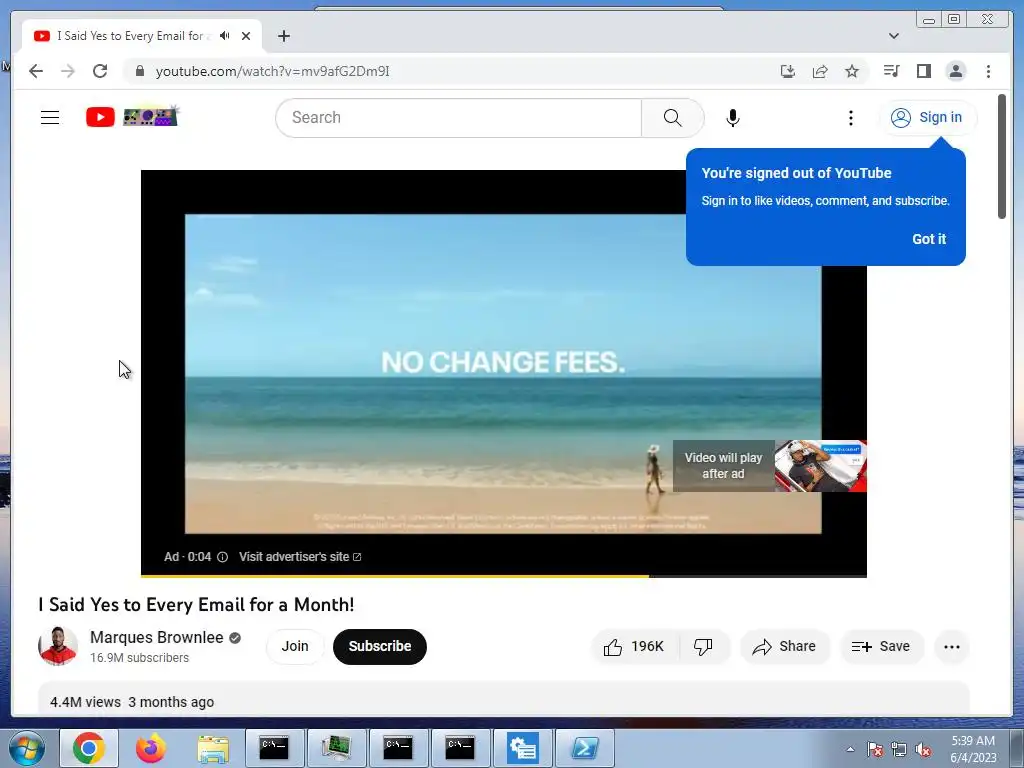Go back with browser back arrow
The height and width of the screenshot is (768, 1024).
(x=36, y=71)
